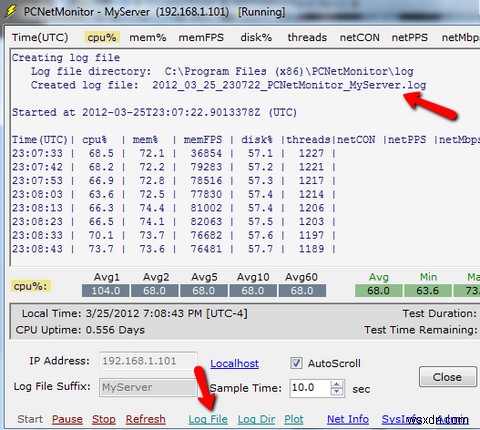Click the PCNetMonitor lightning bolt title icon
The width and height of the screenshot is (480, 430).
click(11, 11)
